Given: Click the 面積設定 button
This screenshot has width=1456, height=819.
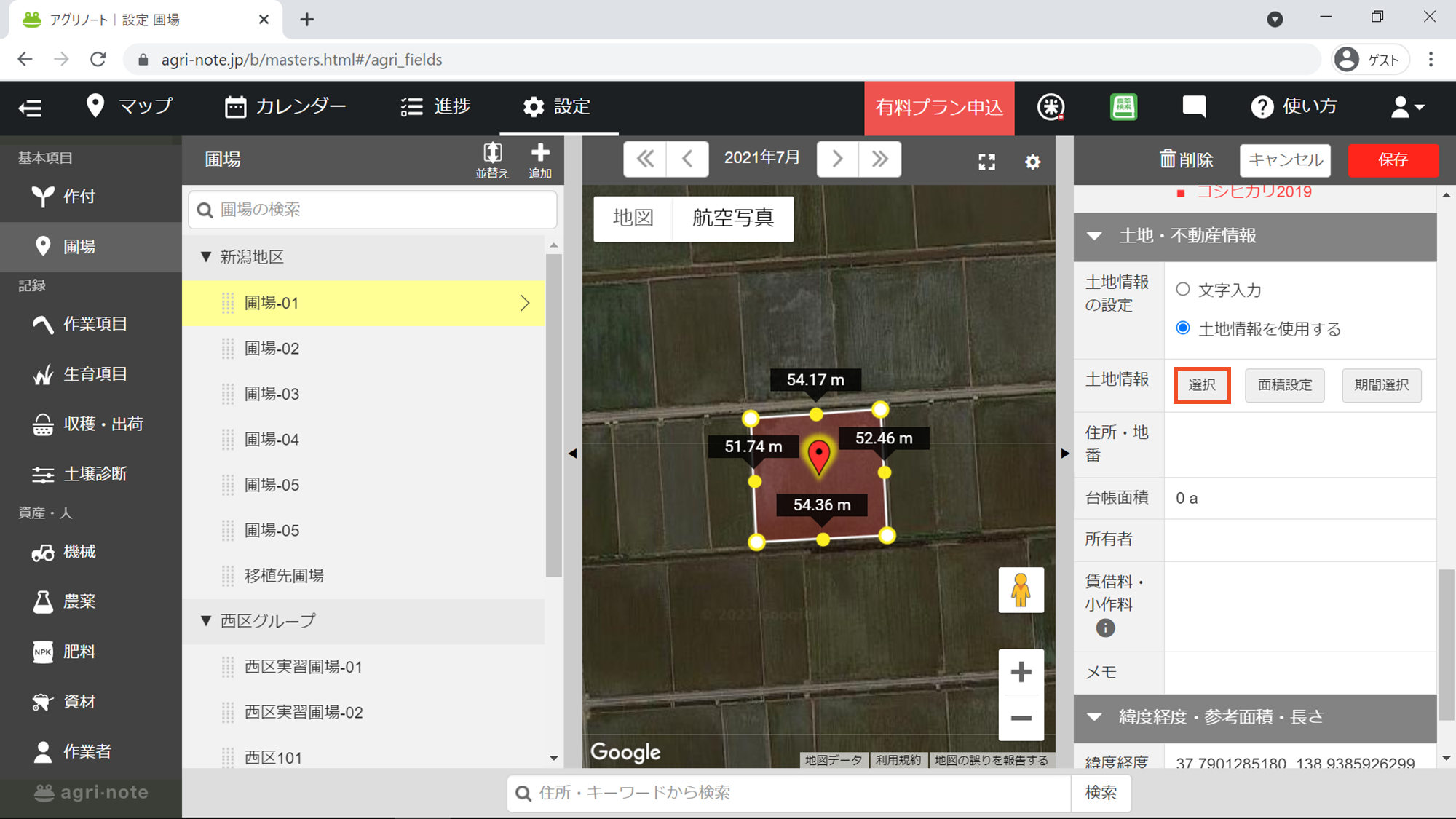Looking at the screenshot, I should (1285, 385).
